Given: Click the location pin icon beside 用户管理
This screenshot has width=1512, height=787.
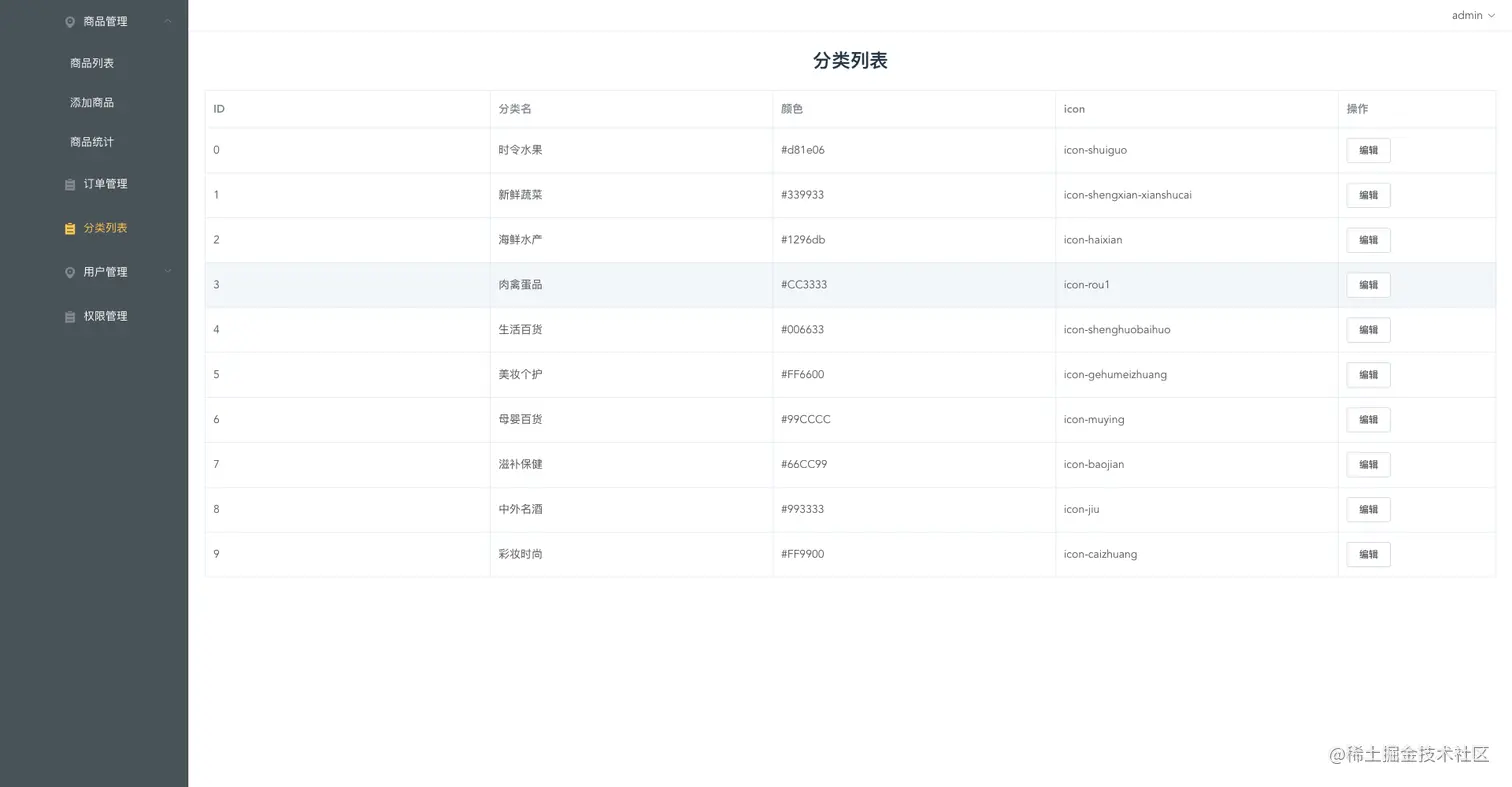Looking at the screenshot, I should click(70, 273).
